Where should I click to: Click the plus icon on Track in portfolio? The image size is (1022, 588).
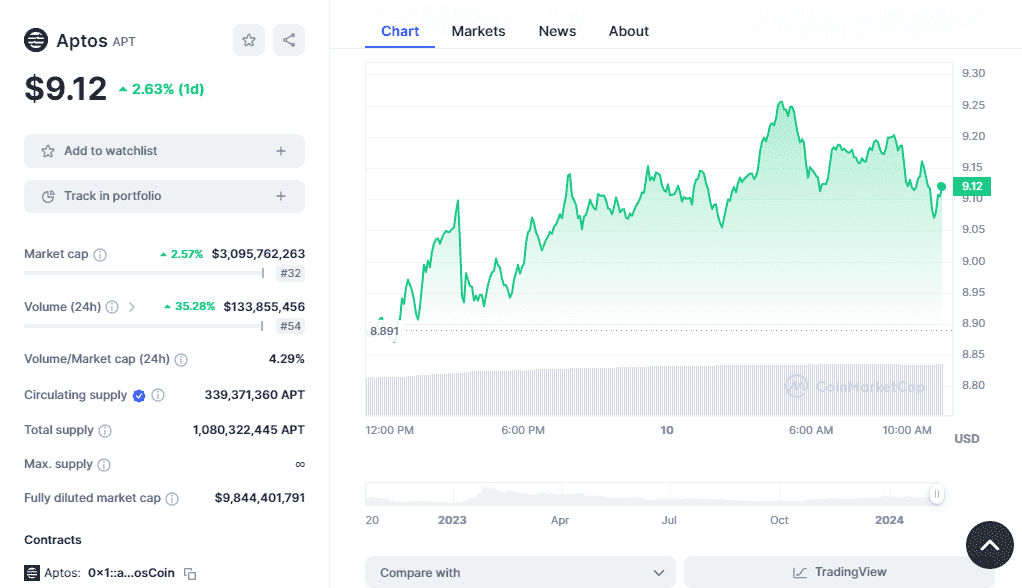[281, 196]
